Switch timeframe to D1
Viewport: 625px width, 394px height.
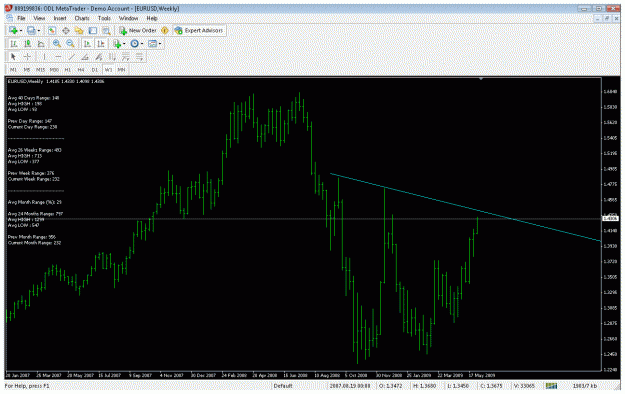click(95, 70)
